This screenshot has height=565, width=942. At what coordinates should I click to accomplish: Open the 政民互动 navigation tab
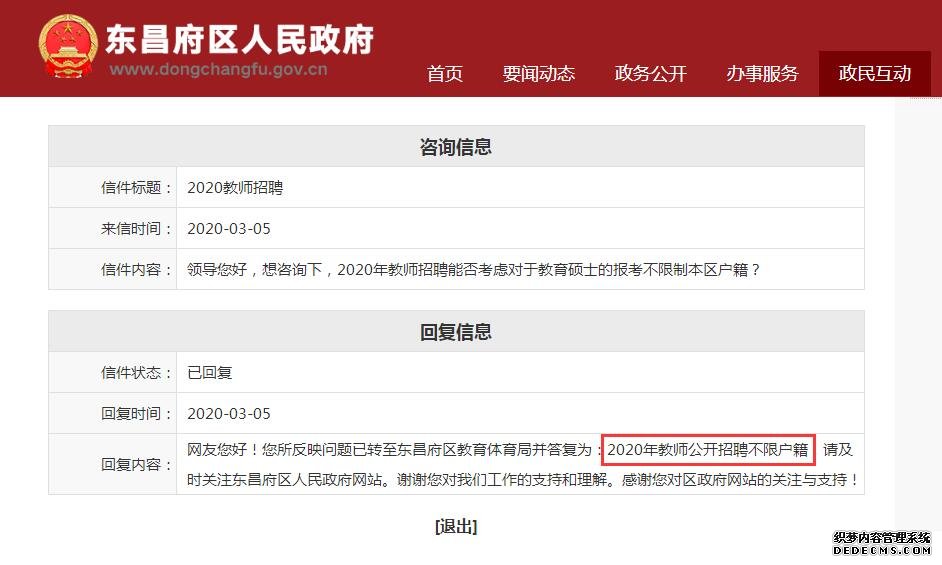click(875, 73)
